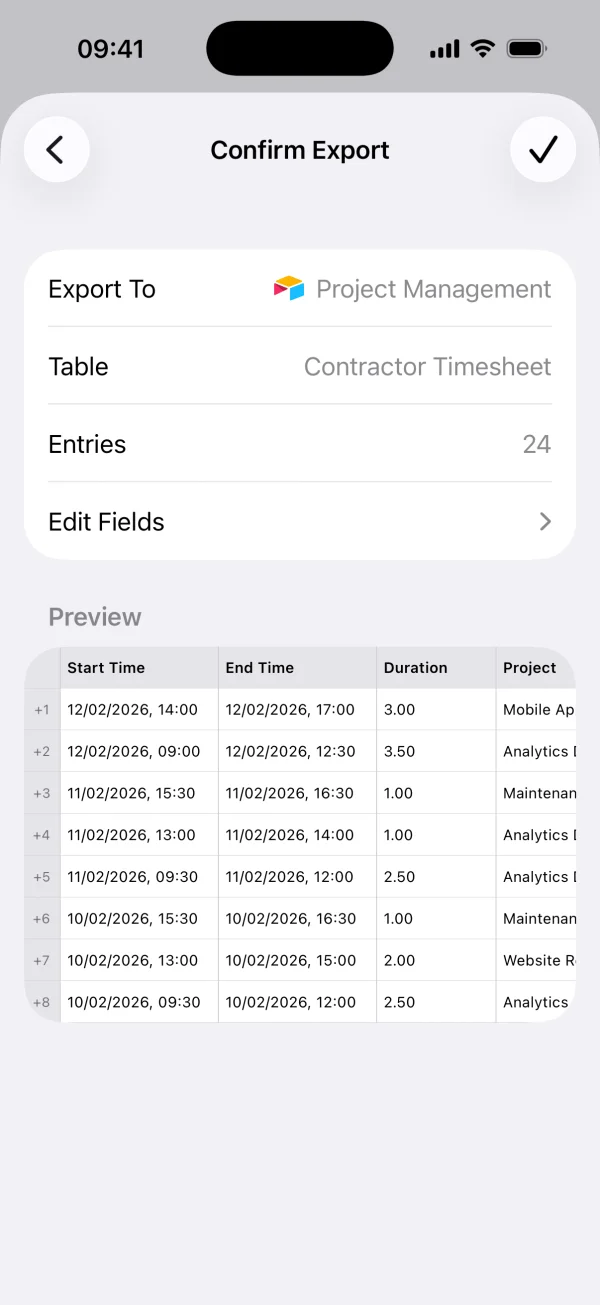The width and height of the screenshot is (600, 1305).
Task: Tap the Preview section label
Action: point(94,617)
